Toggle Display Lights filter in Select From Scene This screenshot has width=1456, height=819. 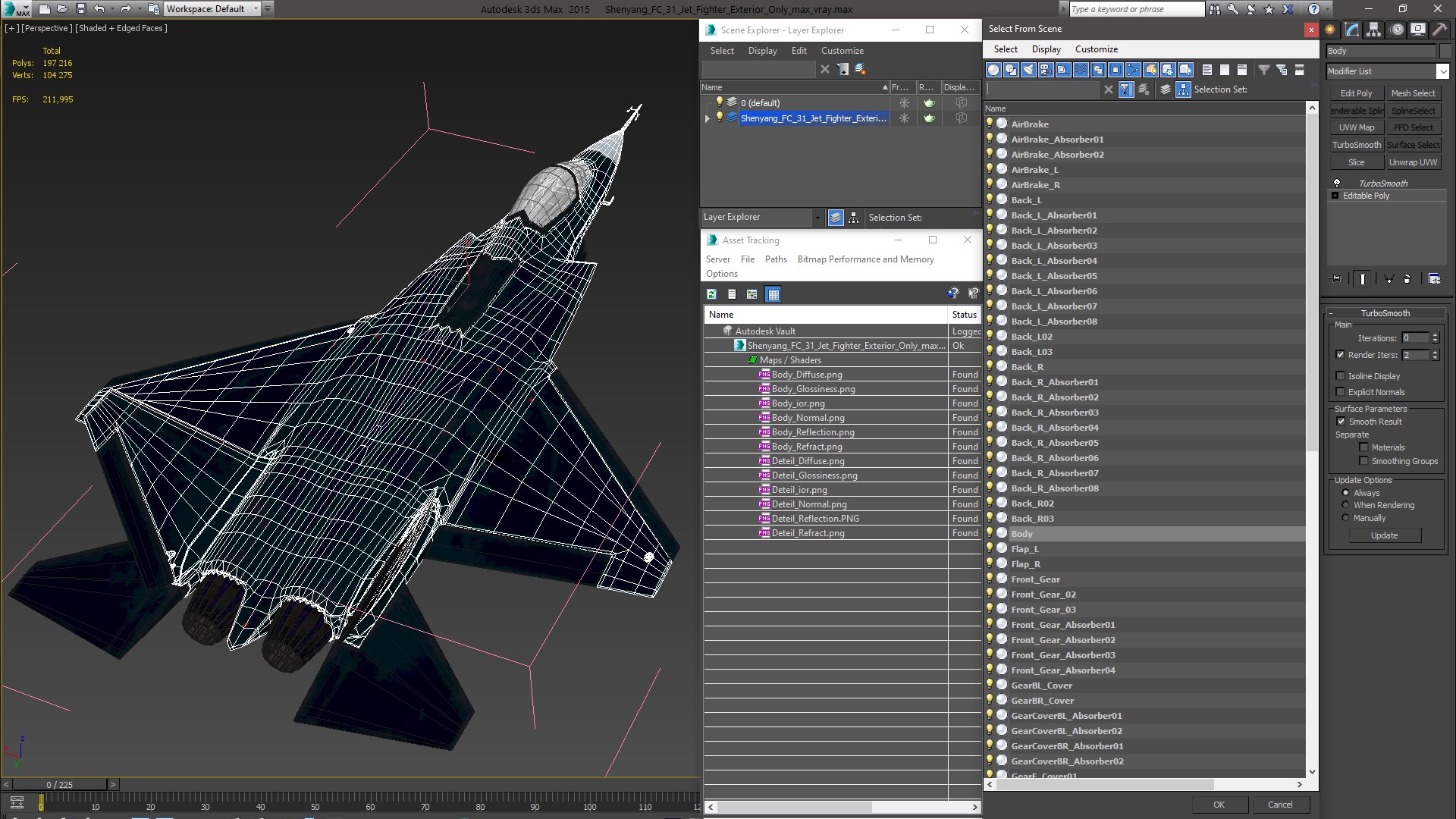pyautogui.click(x=1028, y=70)
